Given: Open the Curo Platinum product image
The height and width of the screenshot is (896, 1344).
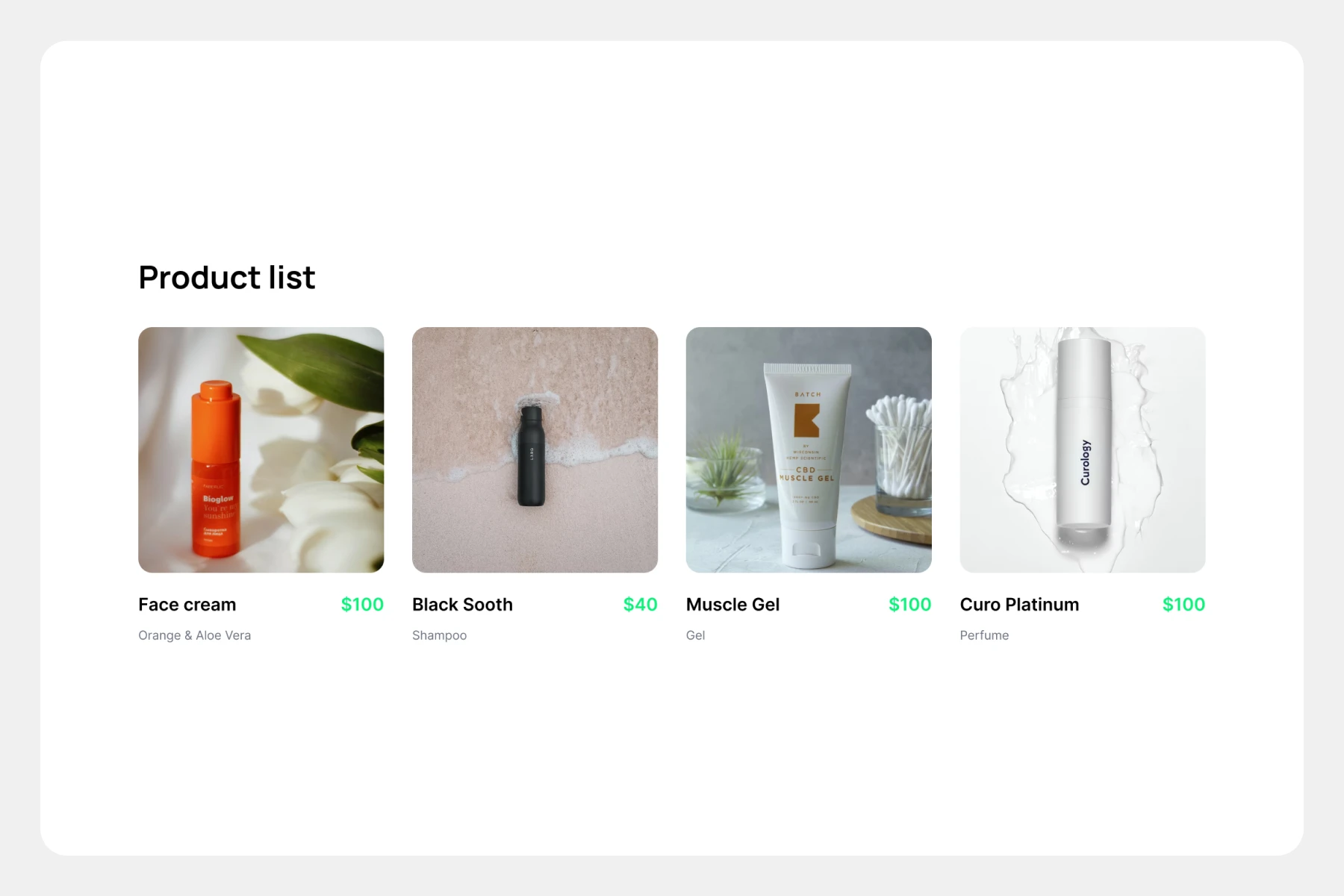Looking at the screenshot, I should click(x=1083, y=449).
